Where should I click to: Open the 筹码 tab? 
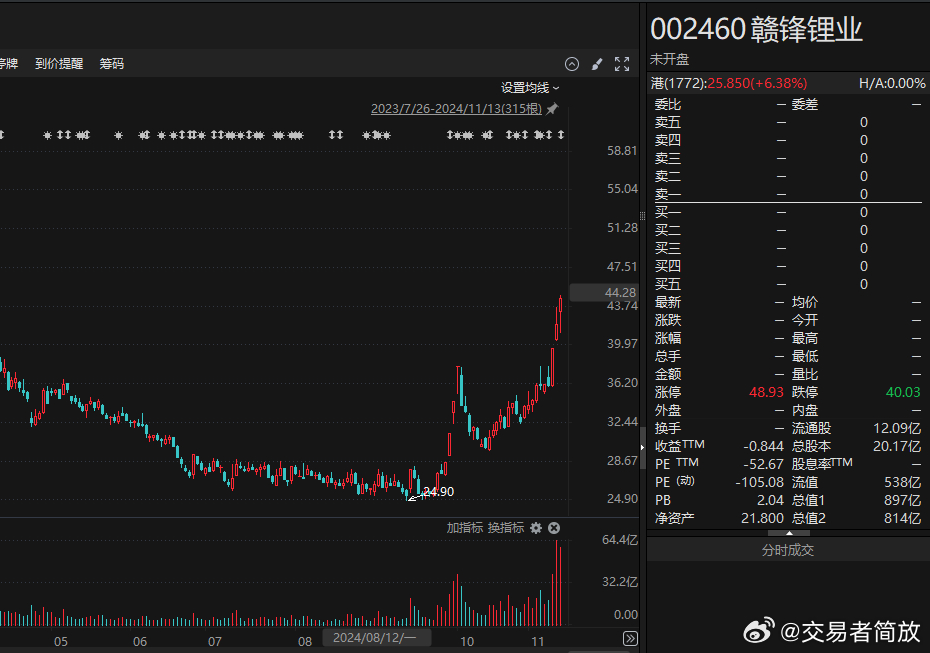pyautogui.click(x=112, y=63)
